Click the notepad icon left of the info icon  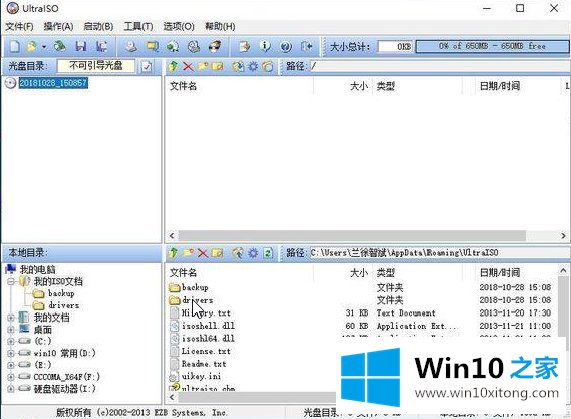244,47
